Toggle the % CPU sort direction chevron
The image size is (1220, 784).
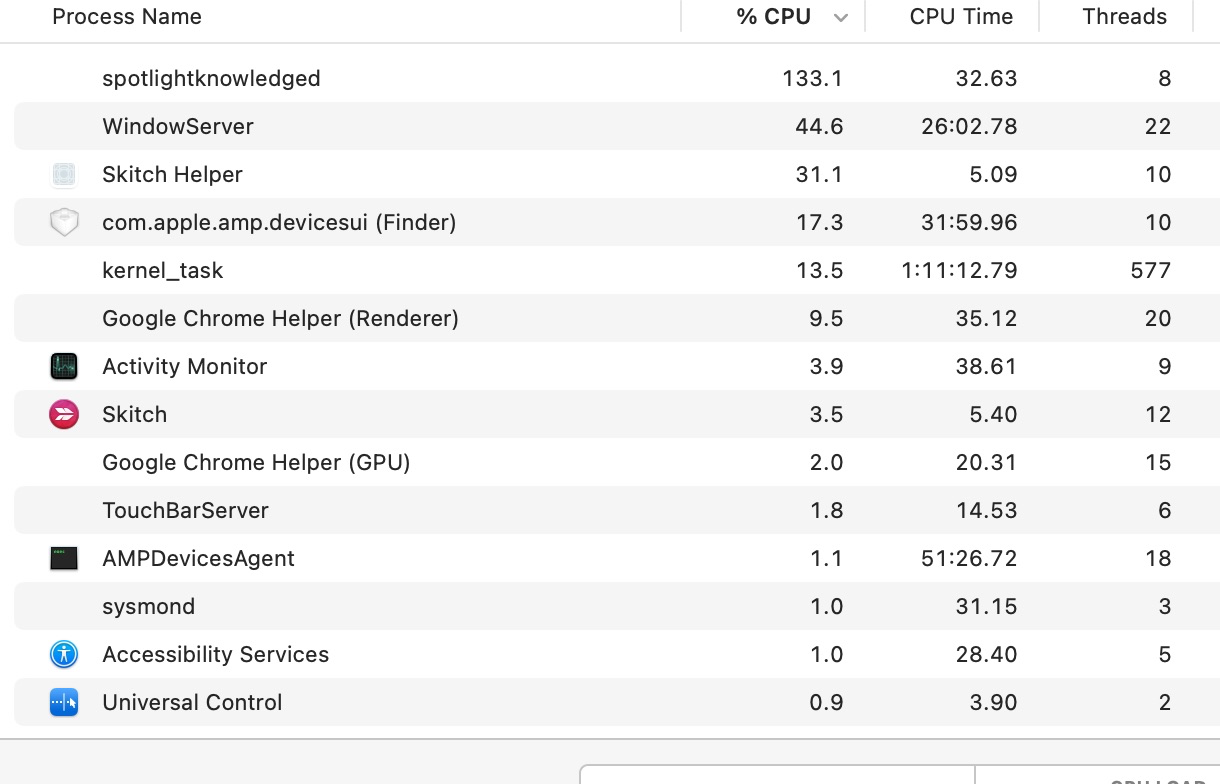point(841,18)
